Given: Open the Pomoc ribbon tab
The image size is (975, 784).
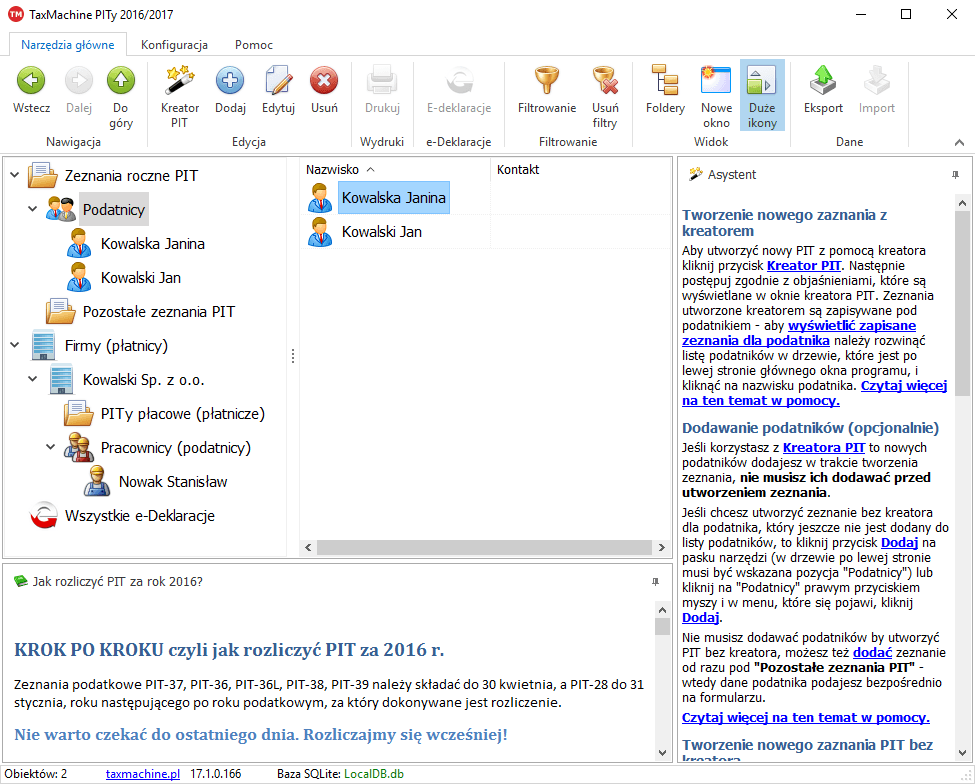Looking at the screenshot, I should (x=253, y=45).
